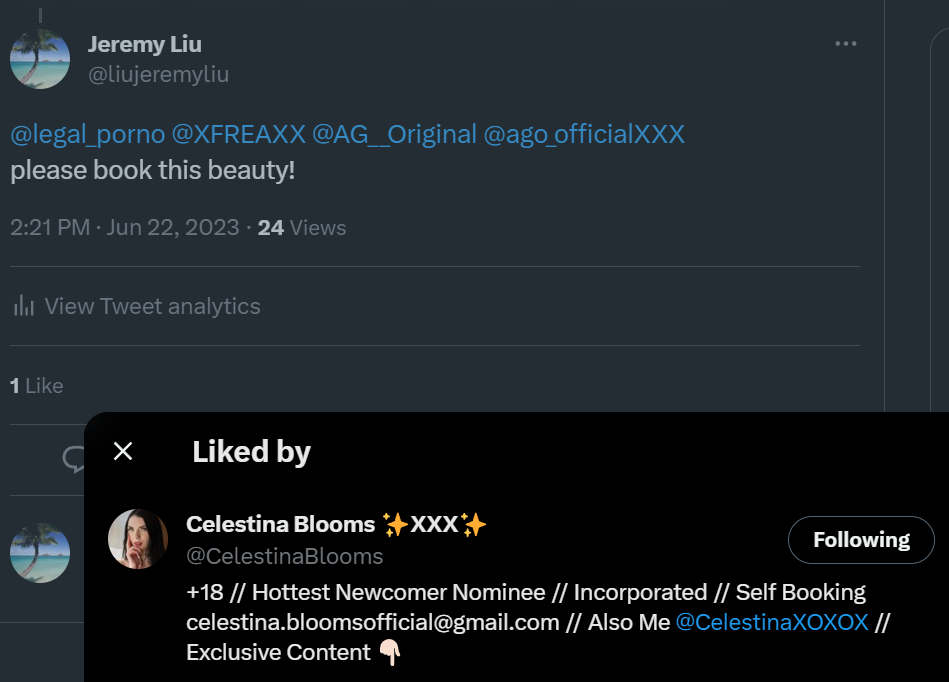This screenshot has width=949, height=682.
Task: Close the Liked by dialog
Action: (123, 452)
